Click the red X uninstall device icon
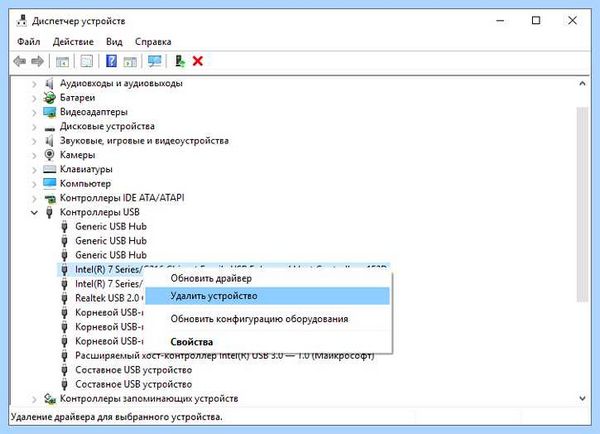 [x=198, y=61]
